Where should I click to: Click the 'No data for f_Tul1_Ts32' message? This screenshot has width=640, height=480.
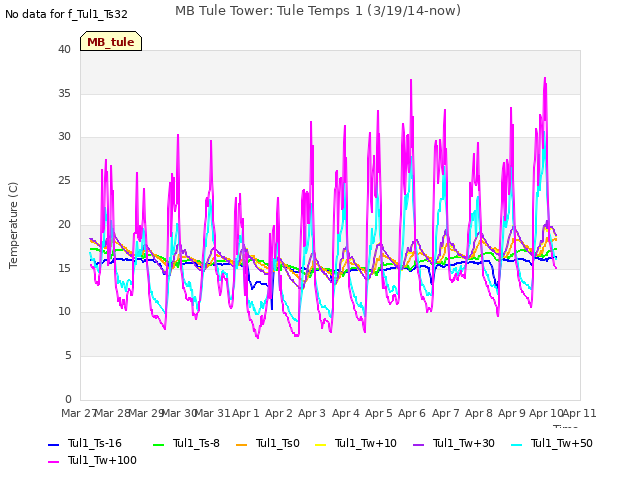[x=67, y=14]
